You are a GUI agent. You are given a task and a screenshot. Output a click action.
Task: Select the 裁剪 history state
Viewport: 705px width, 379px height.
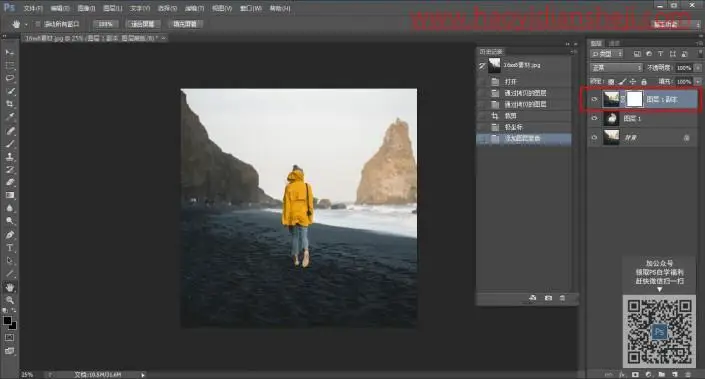click(524, 116)
